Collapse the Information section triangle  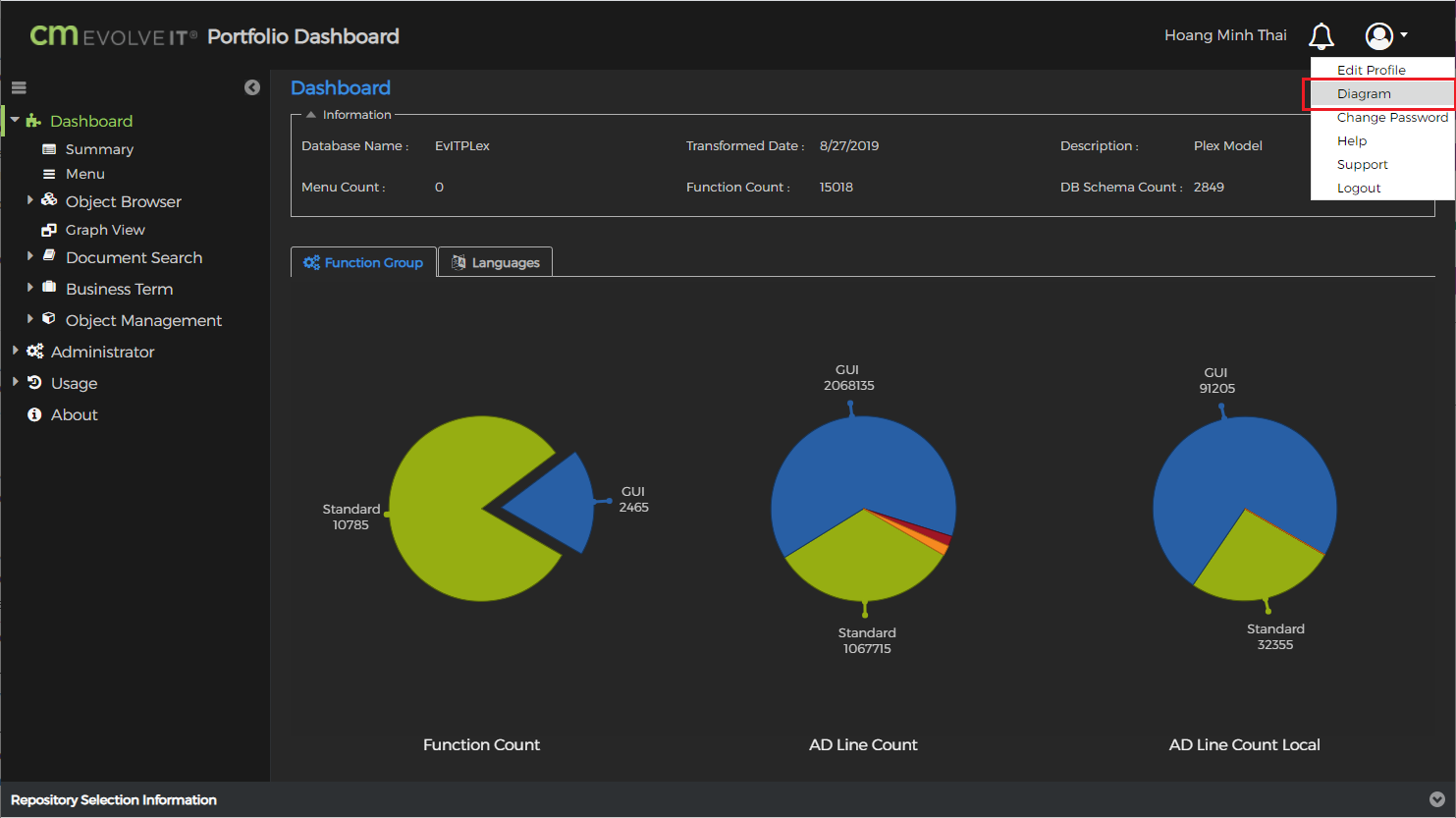point(311,115)
